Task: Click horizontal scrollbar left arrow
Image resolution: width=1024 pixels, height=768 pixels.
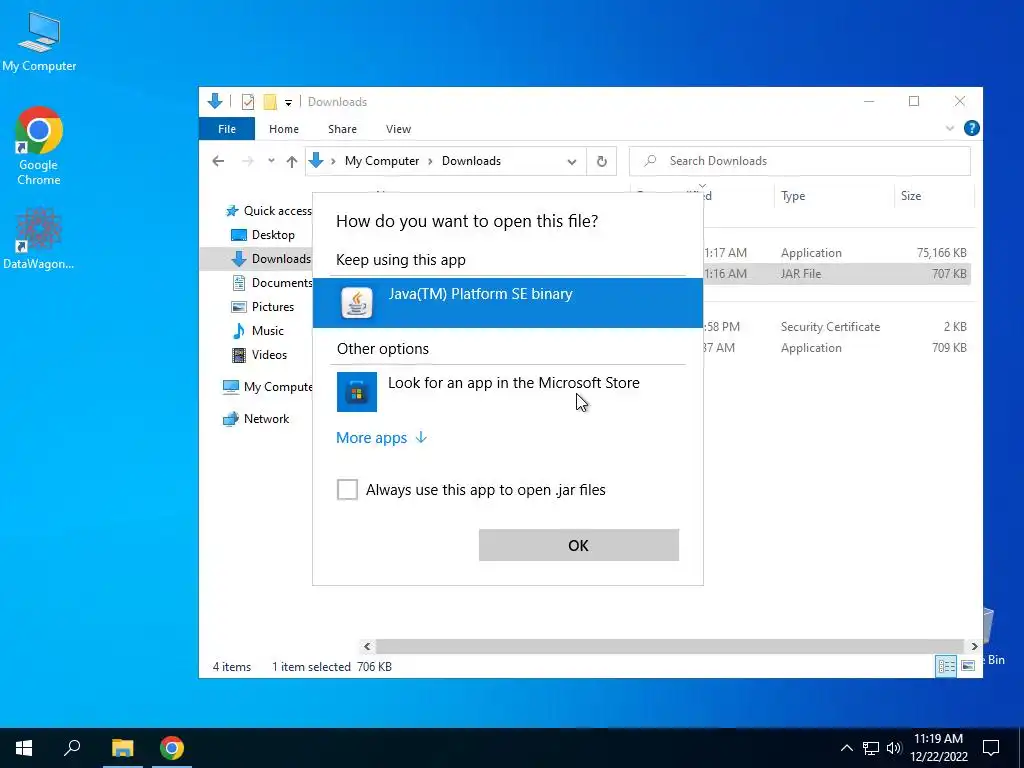Action: 367,646
